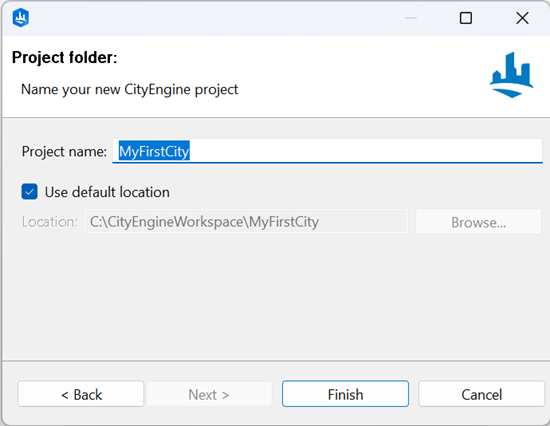Maximize the dialog window
550x426 pixels.
pyautogui.click(x=466, y=18)
